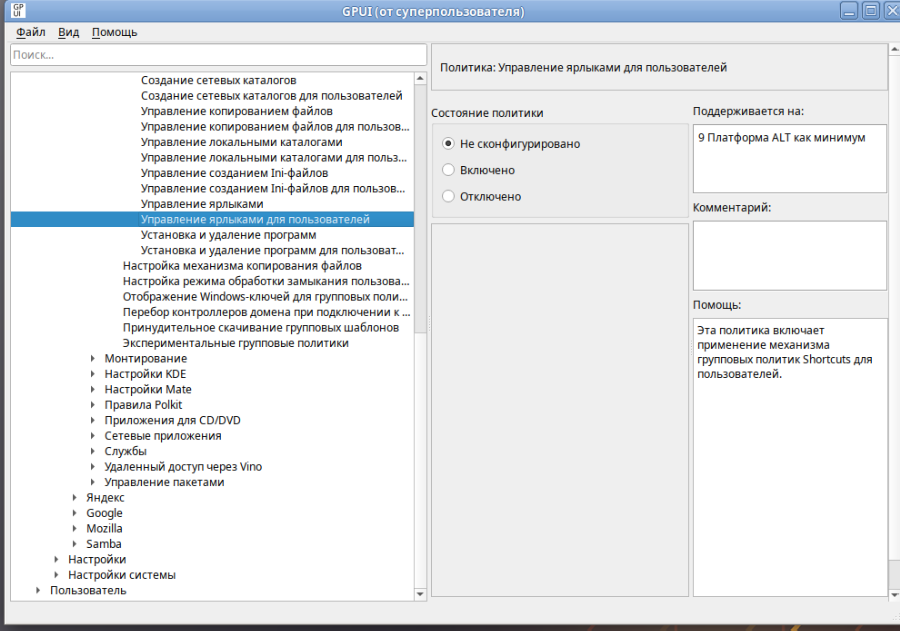This screenshot has height=631, width=900.
Task: Select the Отключено radio button
Action: point(448,196)
